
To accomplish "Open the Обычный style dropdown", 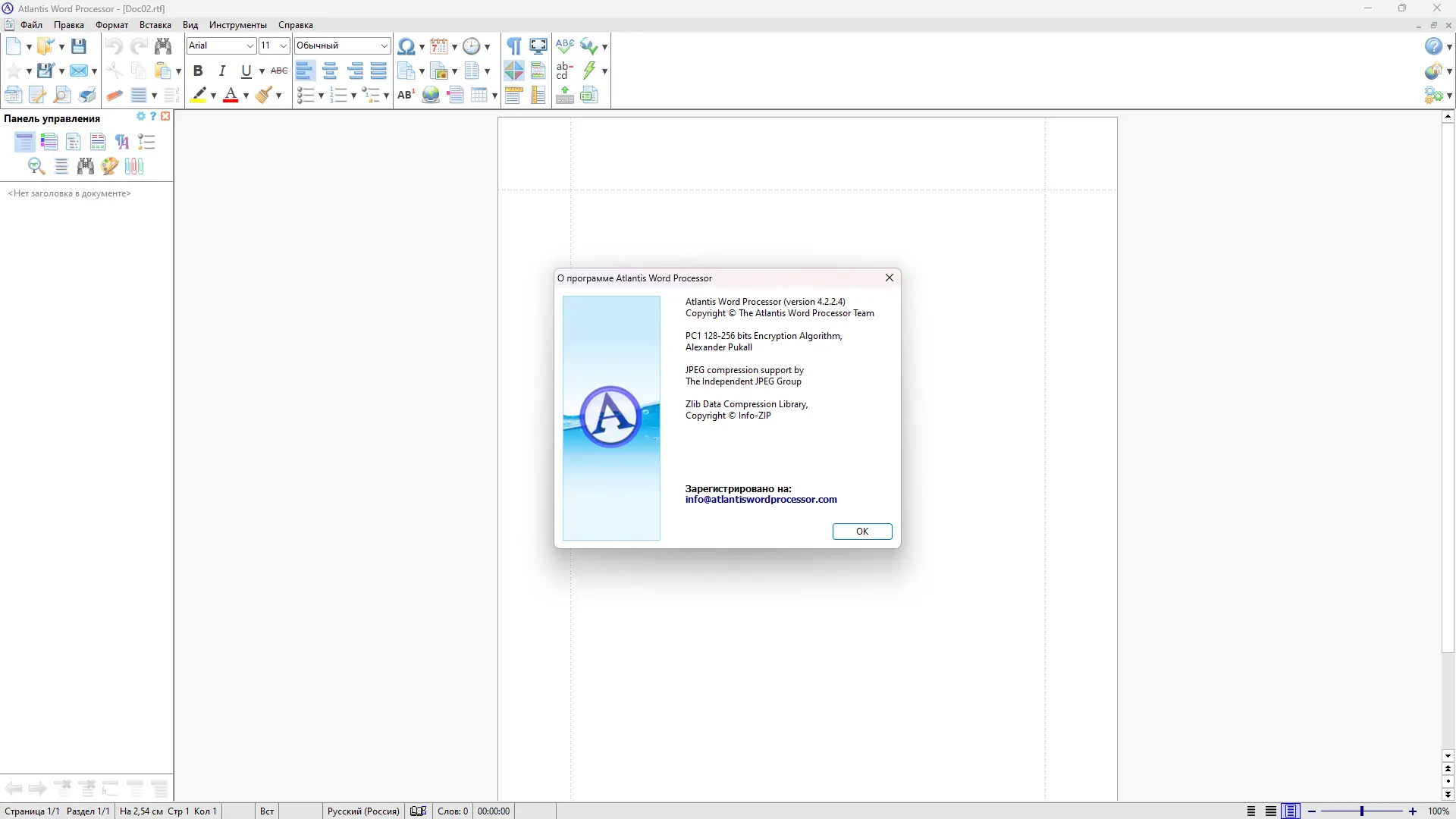I will pyautogui.click(x=384, y=46).
